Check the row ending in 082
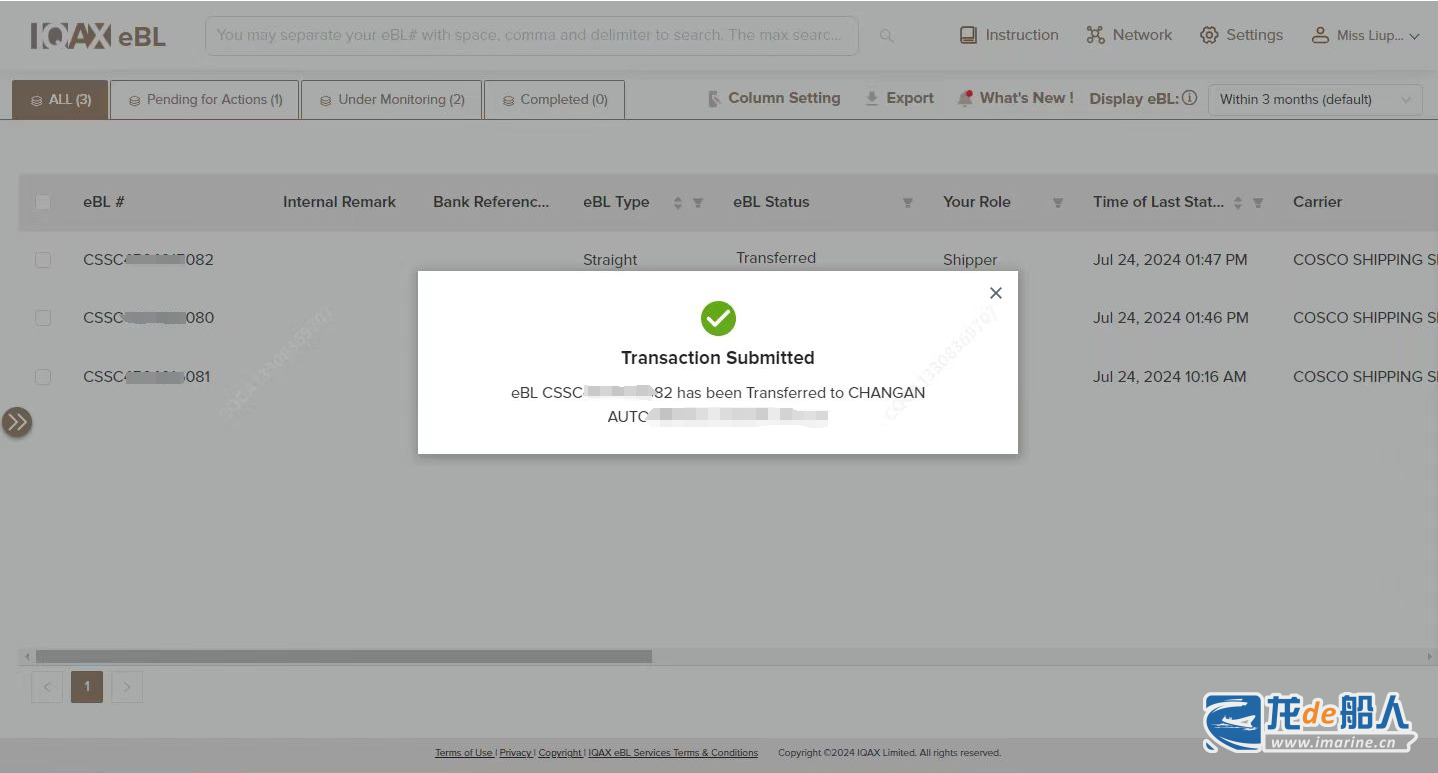Image resolution: width=1438 pixels, height=773 pixels. (x=43, y=260)
